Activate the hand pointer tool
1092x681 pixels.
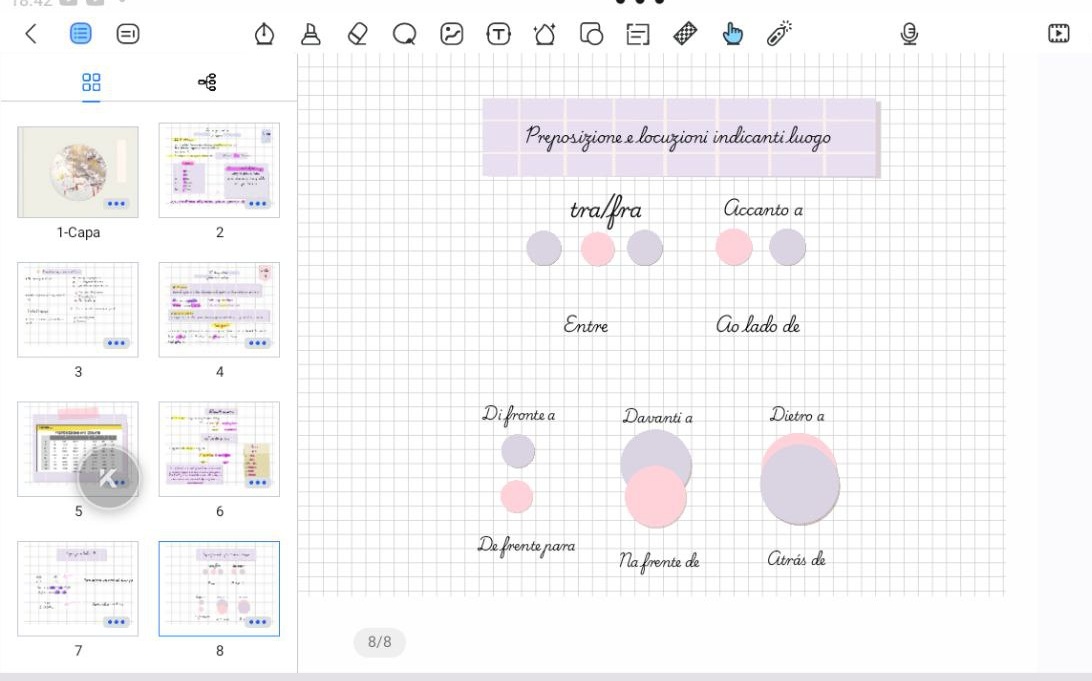(732, 33)
